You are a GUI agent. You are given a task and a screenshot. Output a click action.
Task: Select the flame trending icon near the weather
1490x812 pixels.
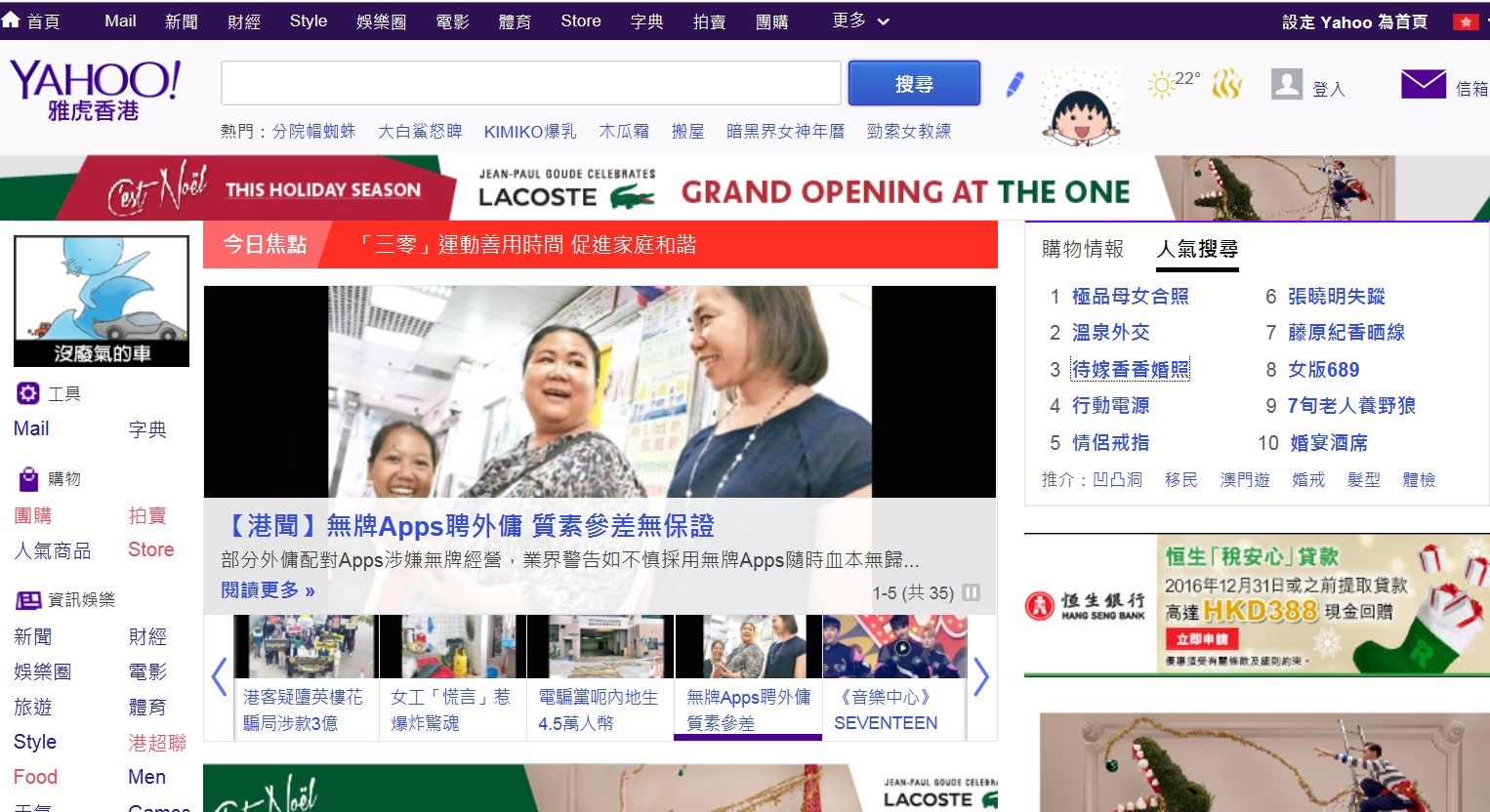1227,83
